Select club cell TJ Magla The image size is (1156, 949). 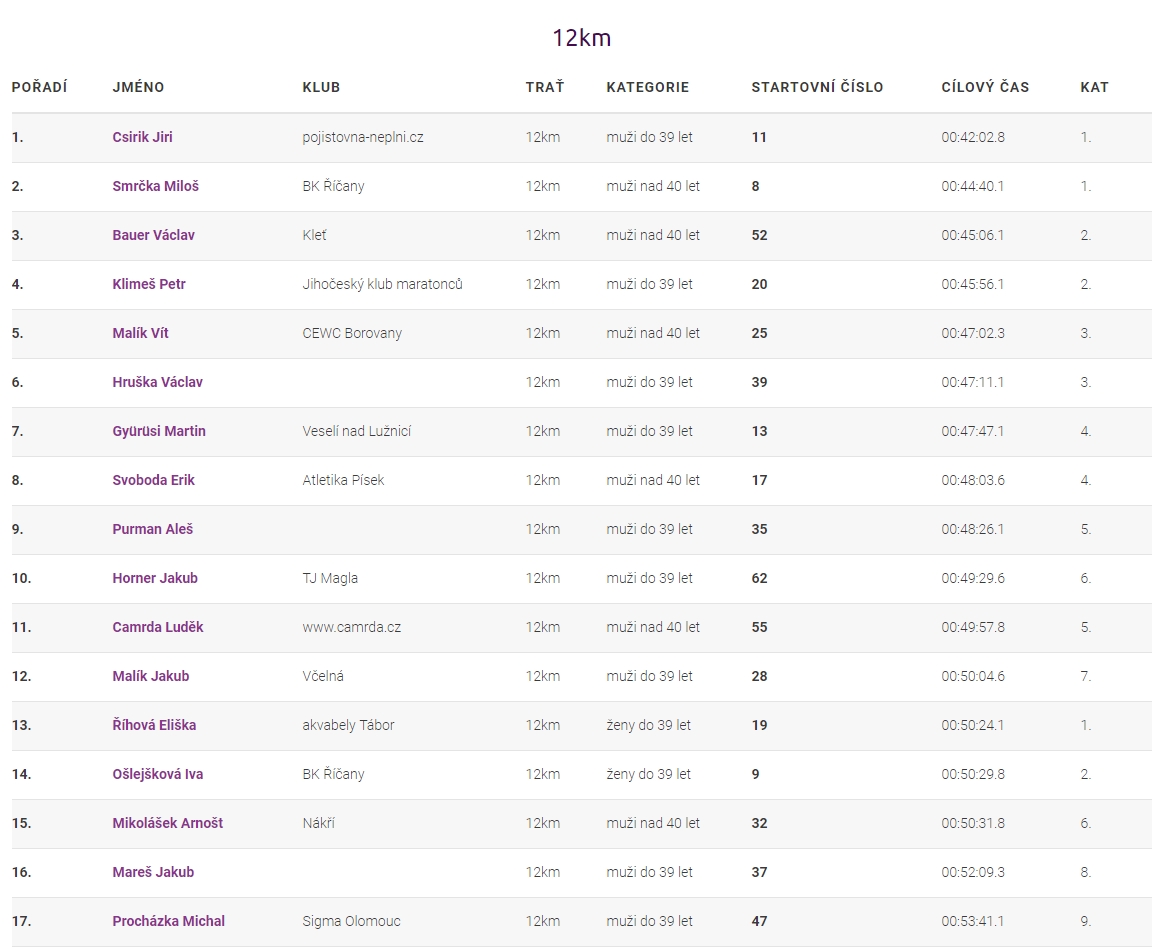click(x=330, y=578)
